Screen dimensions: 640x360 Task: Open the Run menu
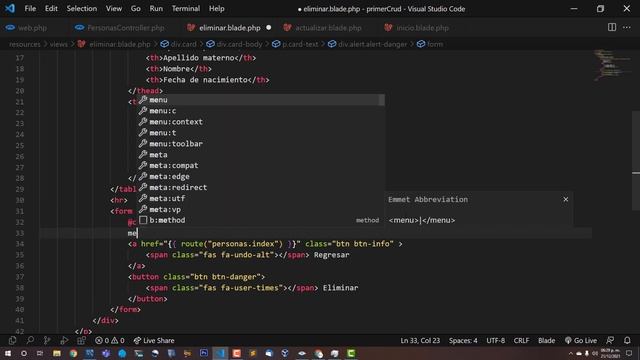coord(156,9)
